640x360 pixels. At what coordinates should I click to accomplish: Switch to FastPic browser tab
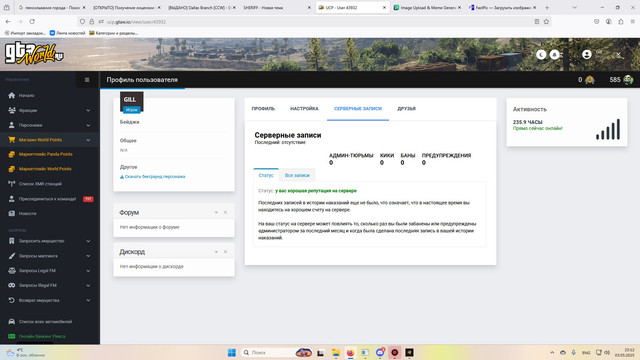click(502, 8)
